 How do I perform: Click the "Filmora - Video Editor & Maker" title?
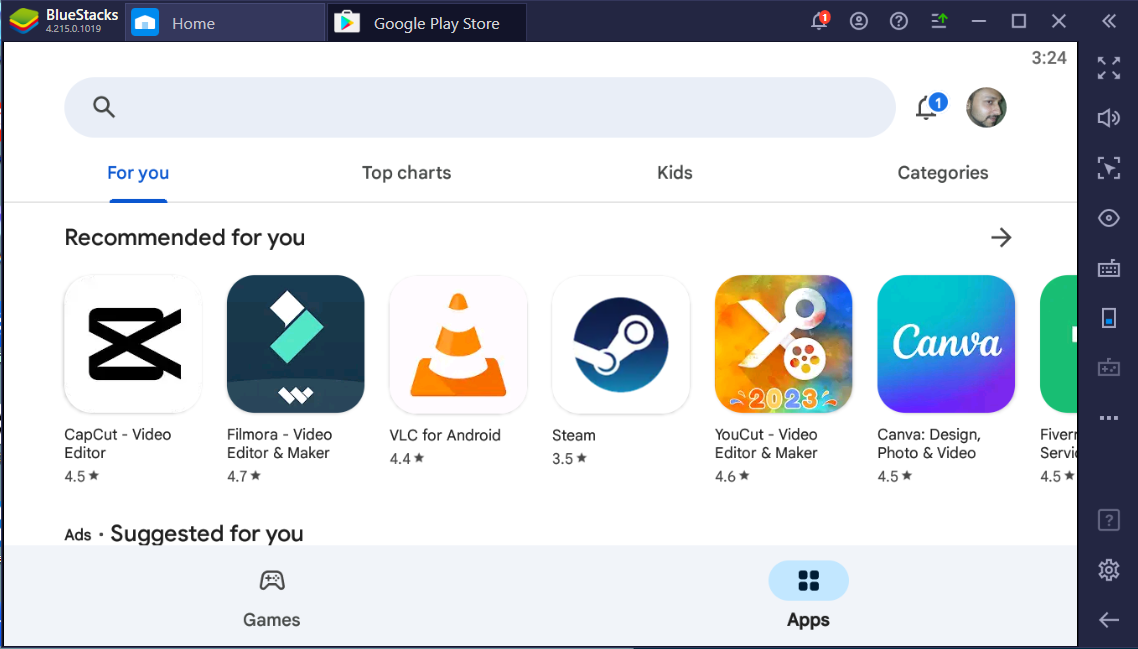(279, 444)
